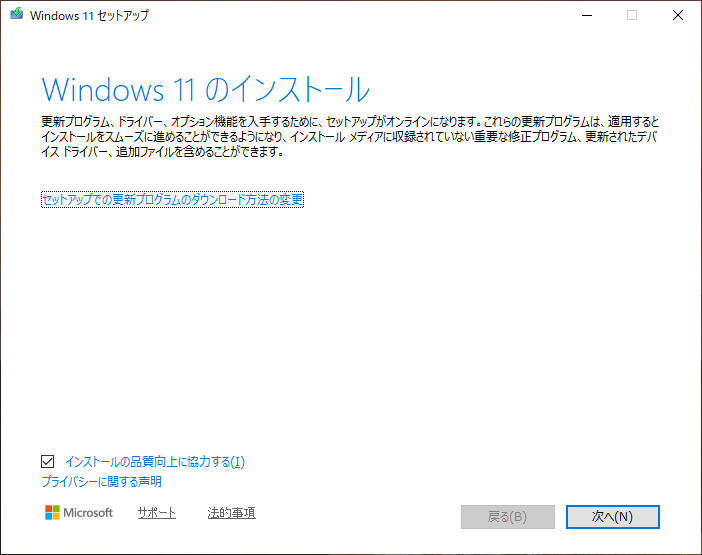Click the greyed-out maximize button
The image size is (702, 555).
pos(632,15)
